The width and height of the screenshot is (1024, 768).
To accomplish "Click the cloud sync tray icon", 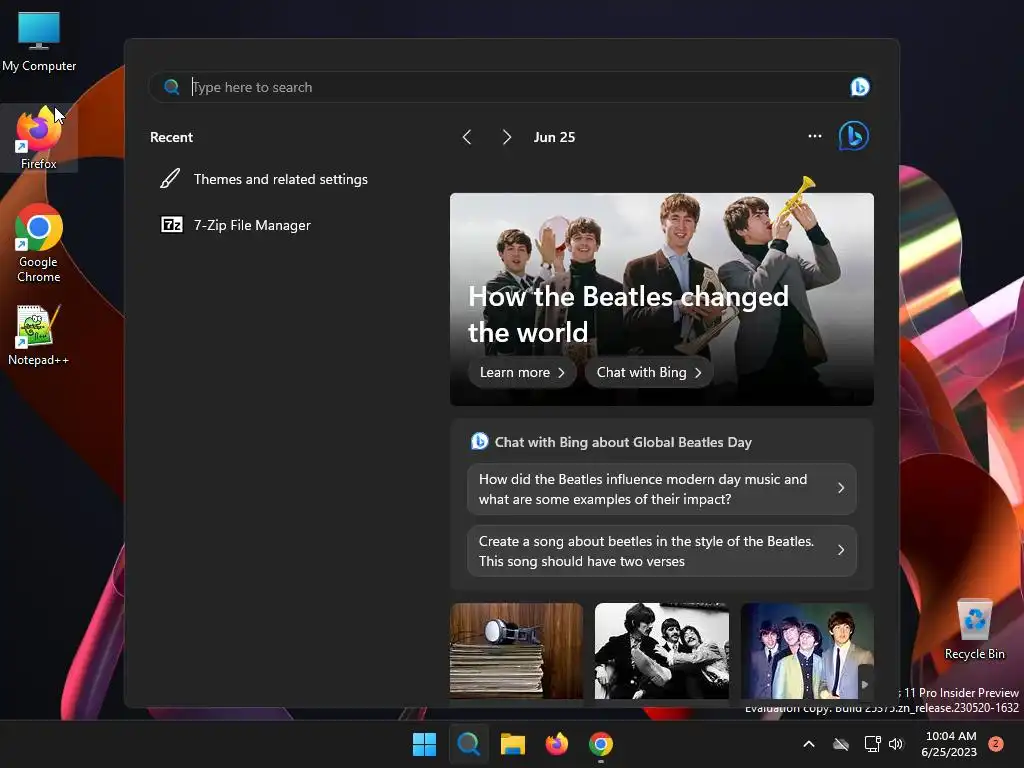I will click(841, 744).
